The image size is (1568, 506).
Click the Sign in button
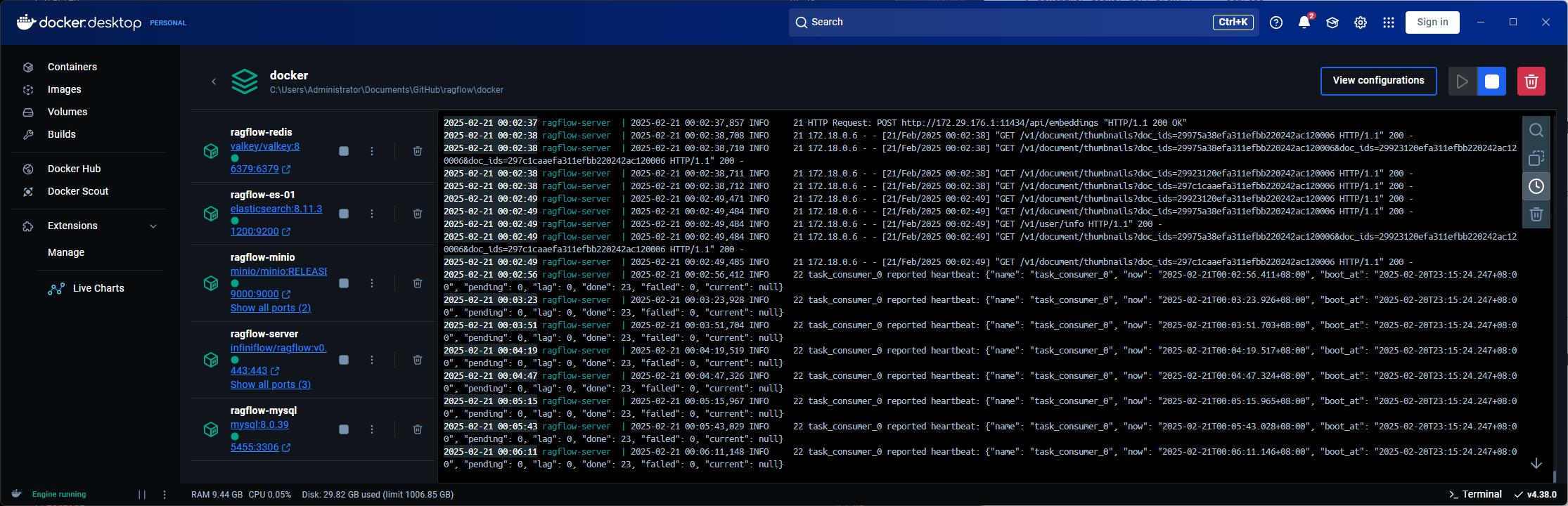[1432, 22]
